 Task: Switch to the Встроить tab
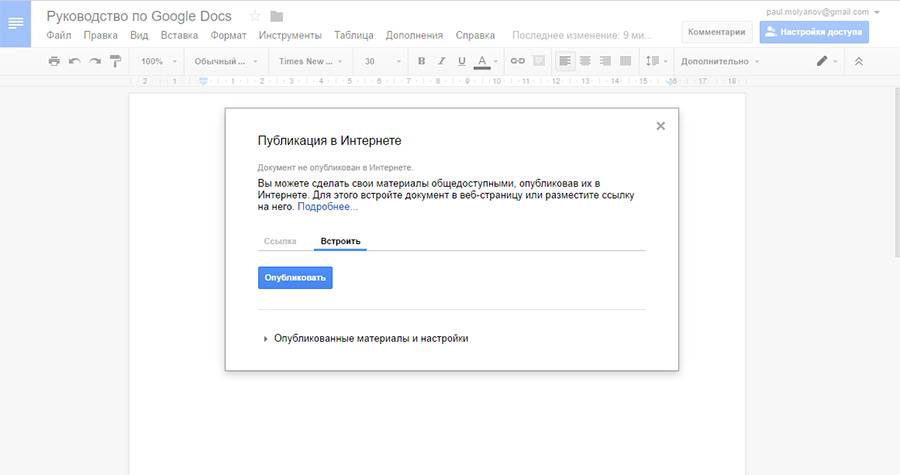pos(340,241)
